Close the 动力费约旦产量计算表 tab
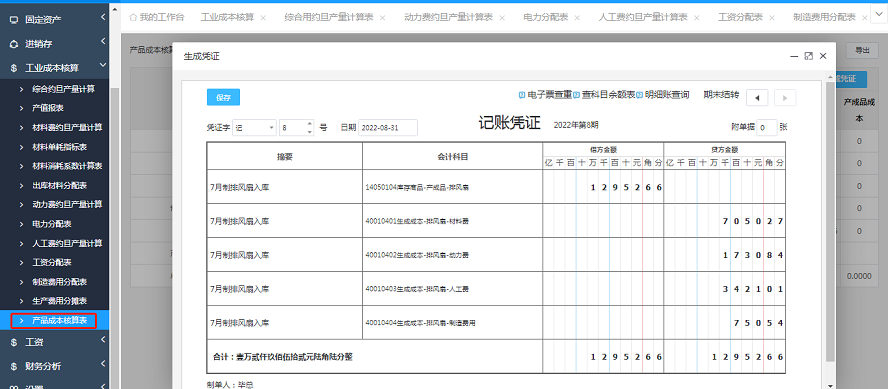The height and width of the screenshot is (389, 888). pos(502,18)
